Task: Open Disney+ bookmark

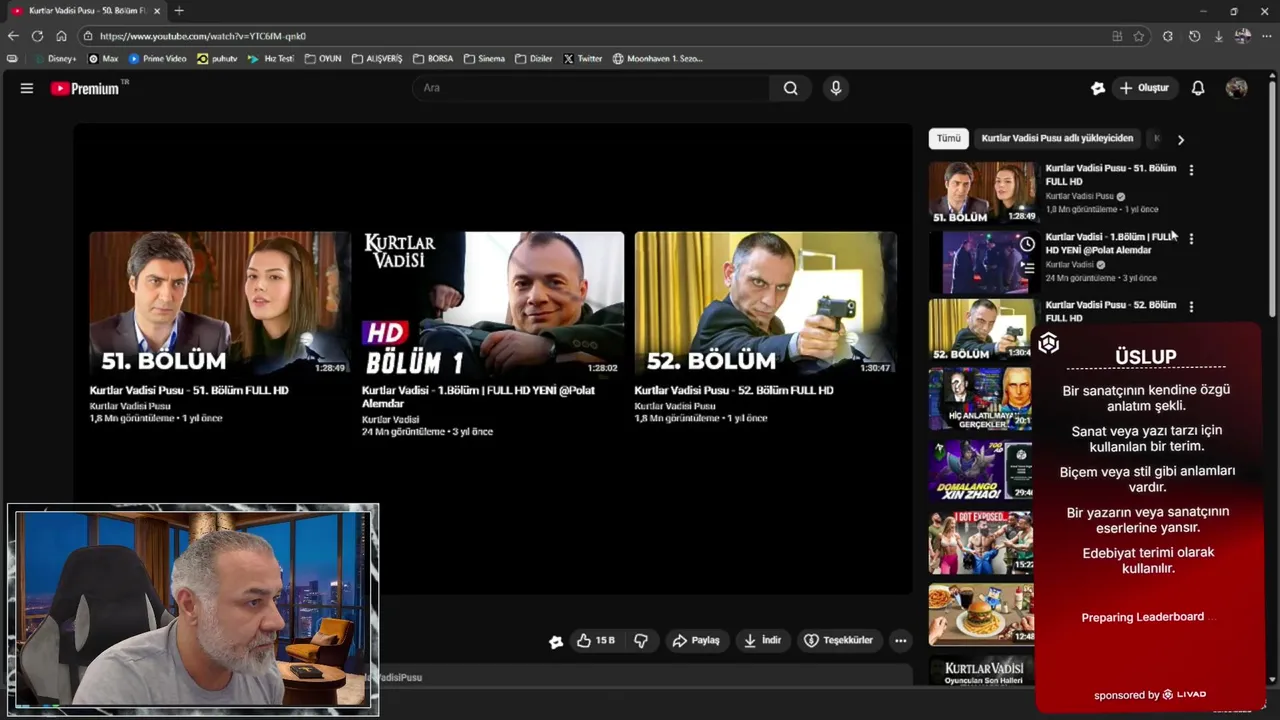Action: pyautogui.click(x=55, y=59)
